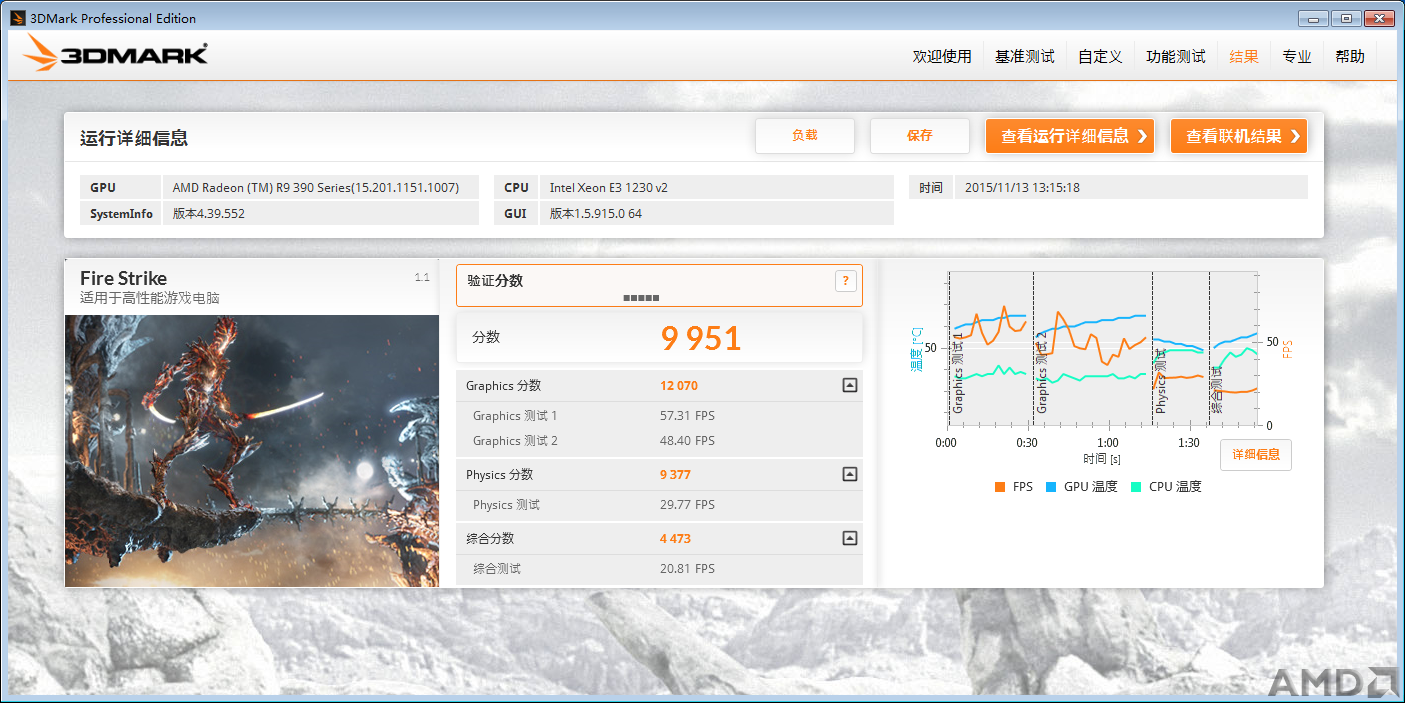Viewport: 1405px width, 703px height.
Task: Click the 3DMark title bar app icon
Action: (x=18, y=18)
